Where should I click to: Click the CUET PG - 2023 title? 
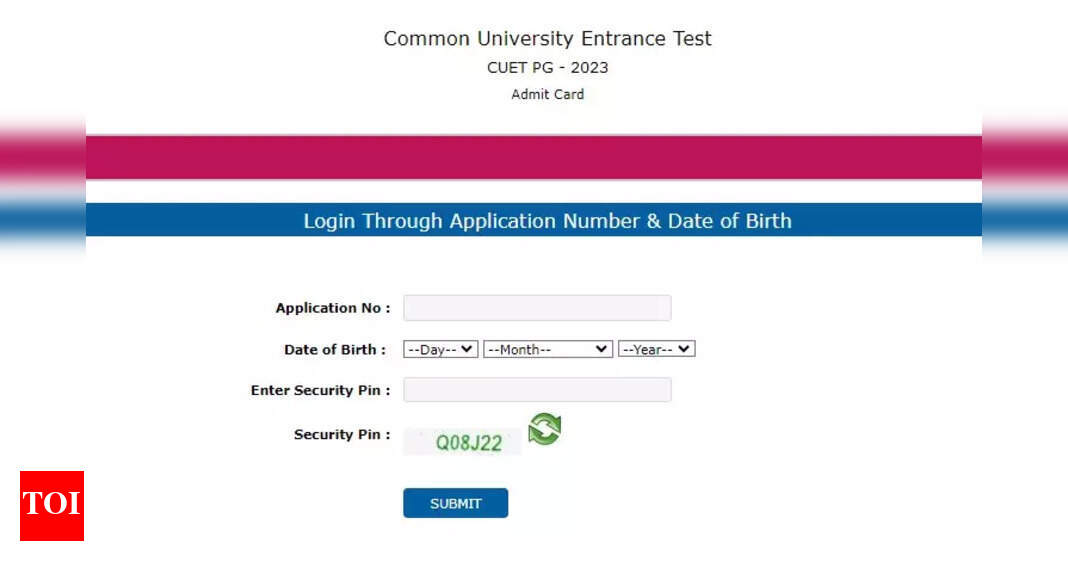(548, 68)
